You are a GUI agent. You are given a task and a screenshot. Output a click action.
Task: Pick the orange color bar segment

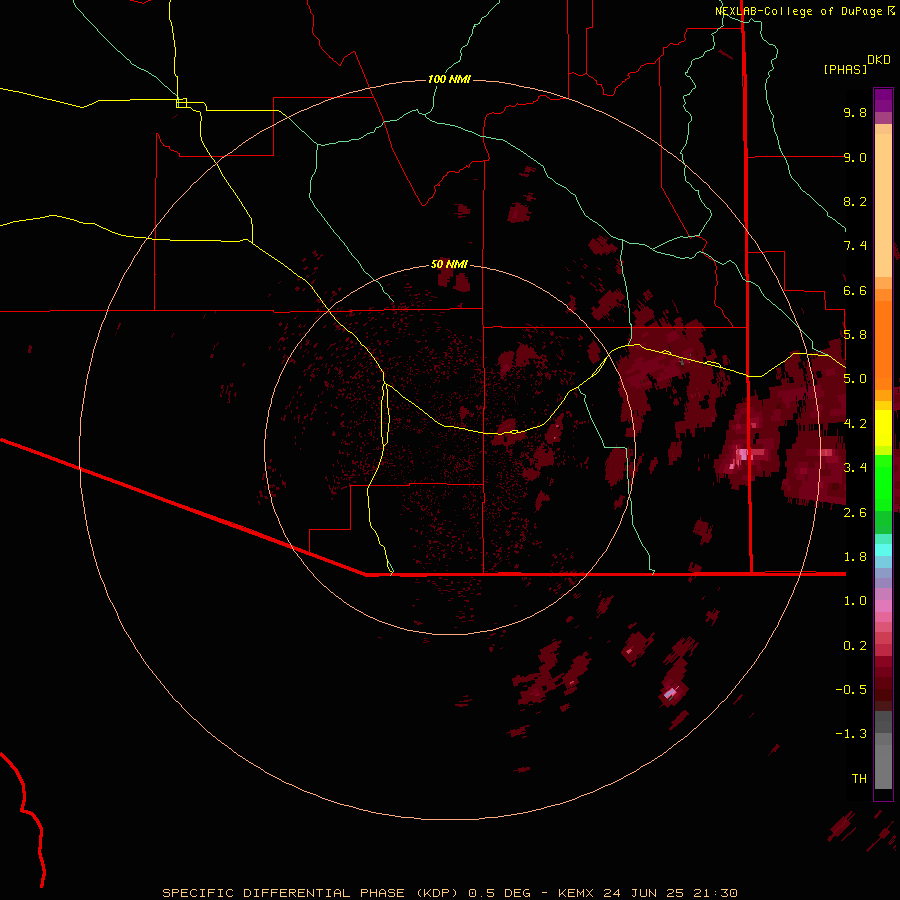pyautogui.click(x=883, y=345)
